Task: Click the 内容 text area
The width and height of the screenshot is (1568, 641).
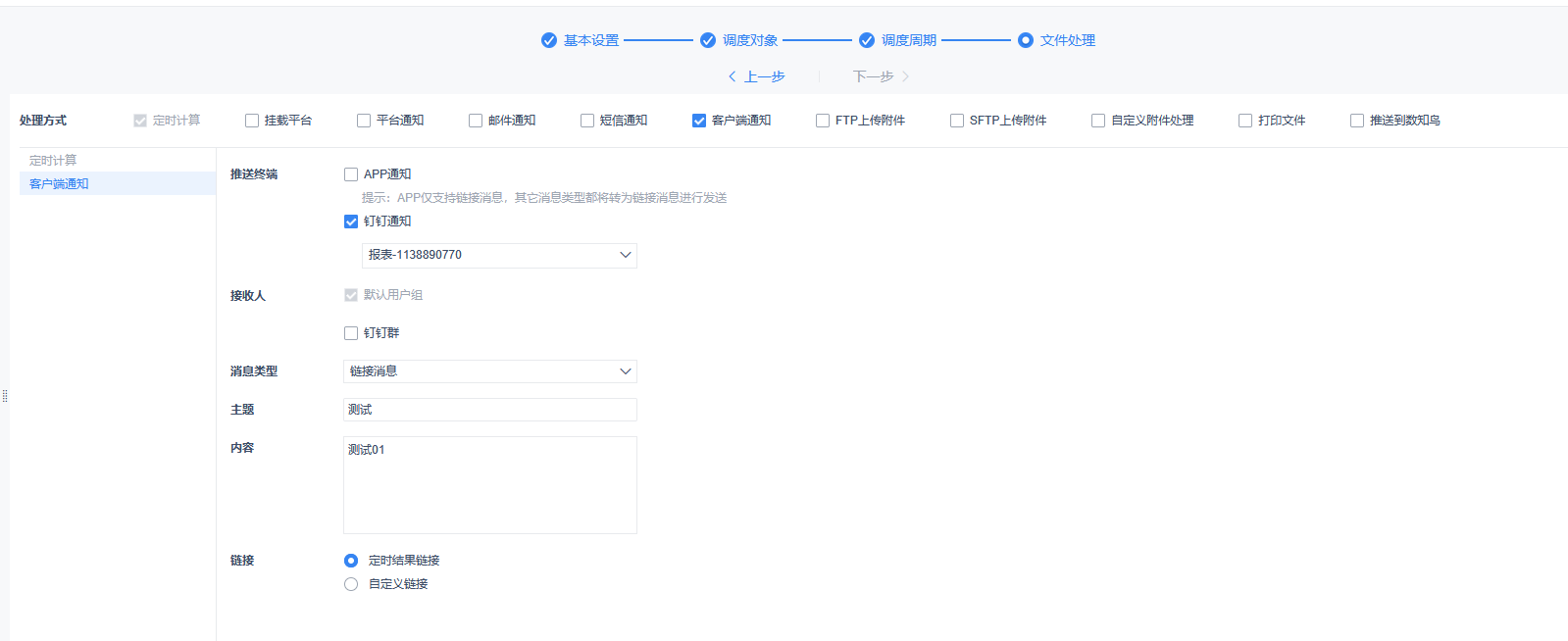Action: (489, 485)
